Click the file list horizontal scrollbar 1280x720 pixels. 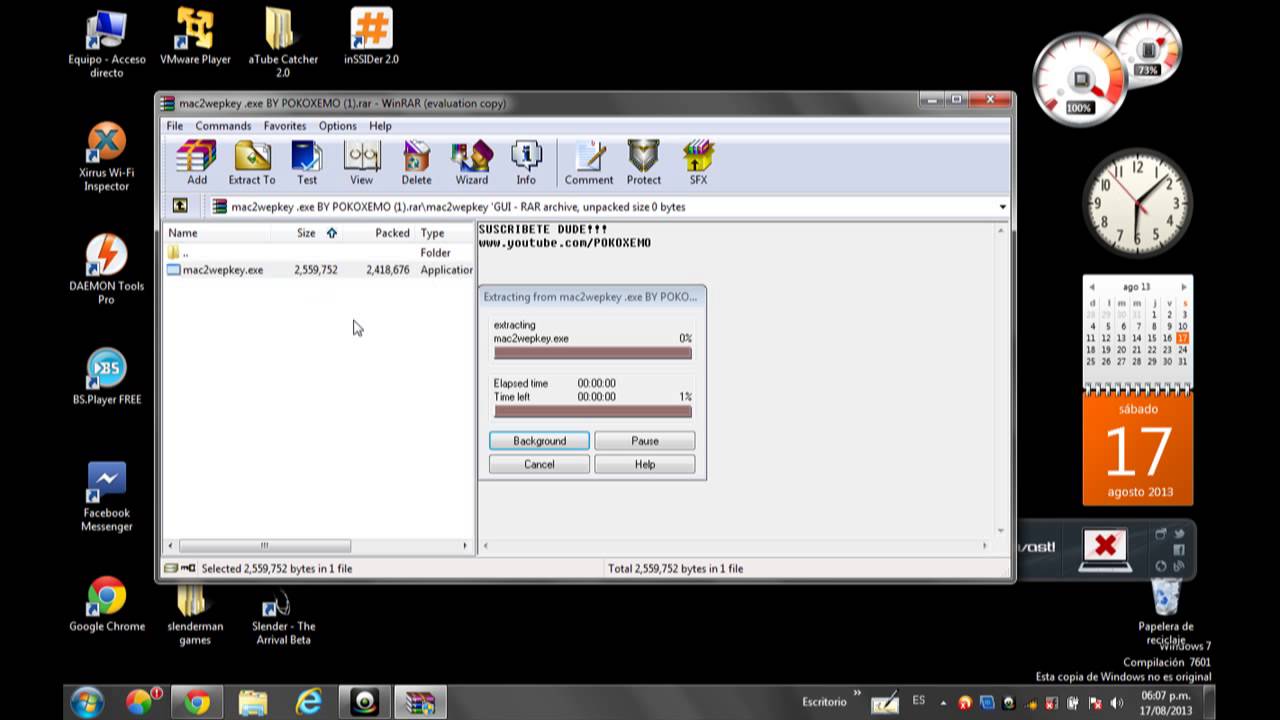click(x=265, y=546)
